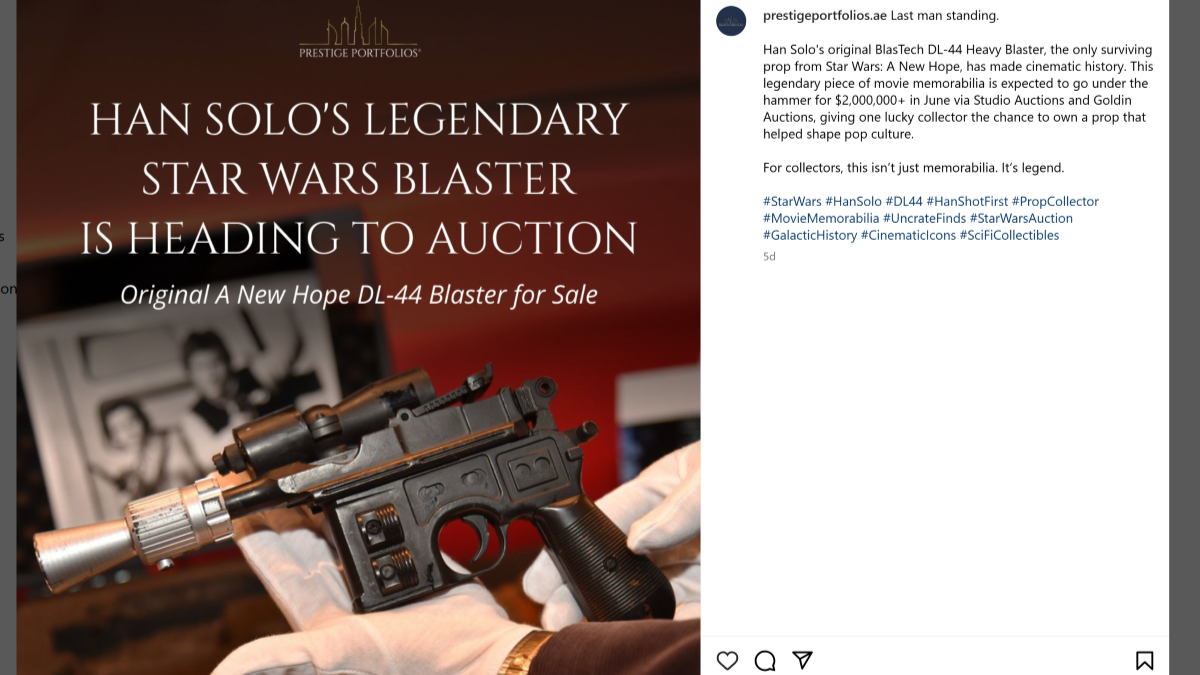Click the prestigeportfolios.ae username link
The height and width of the screenshot is (675, 1200).
[x=825, y=15]
